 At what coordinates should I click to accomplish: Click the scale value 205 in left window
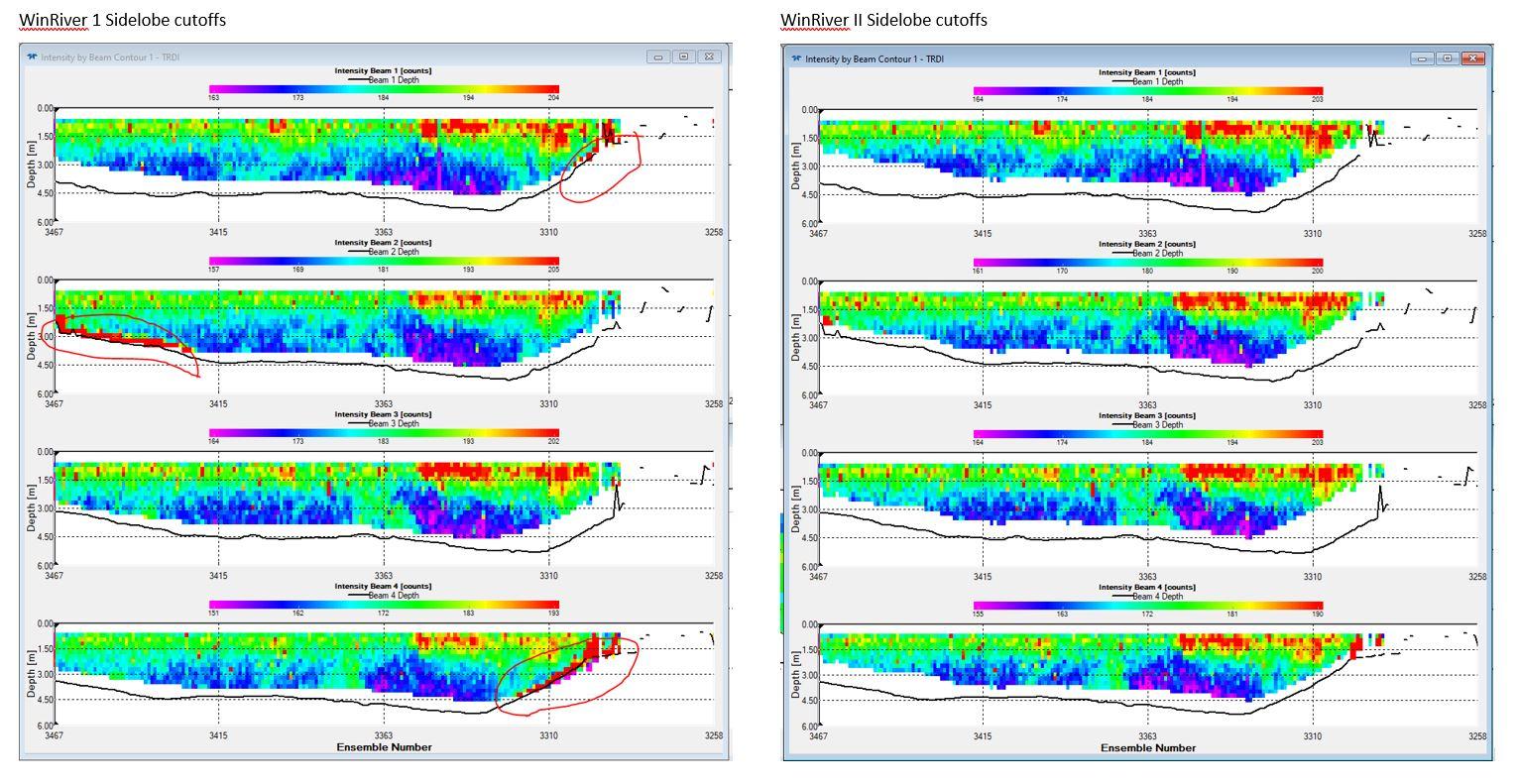pos(552,270)
